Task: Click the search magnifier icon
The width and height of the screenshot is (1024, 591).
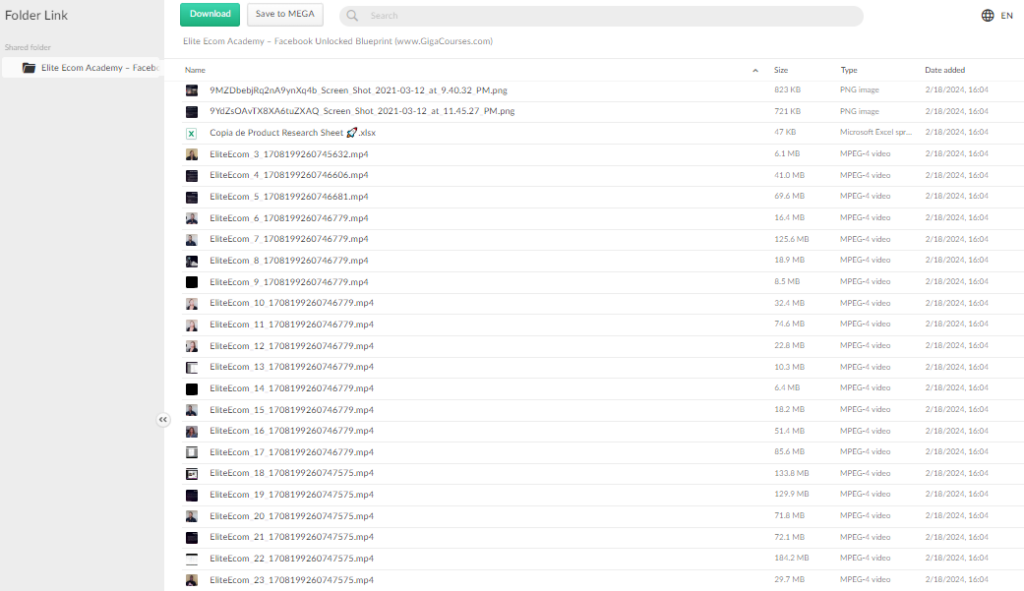Action: click(x=353, y=16)
